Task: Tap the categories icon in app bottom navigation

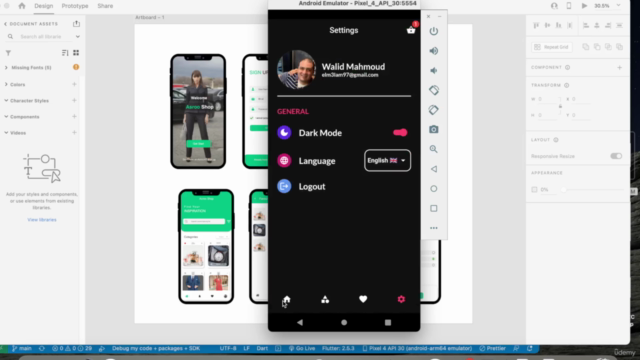Action: coord(325,300)
